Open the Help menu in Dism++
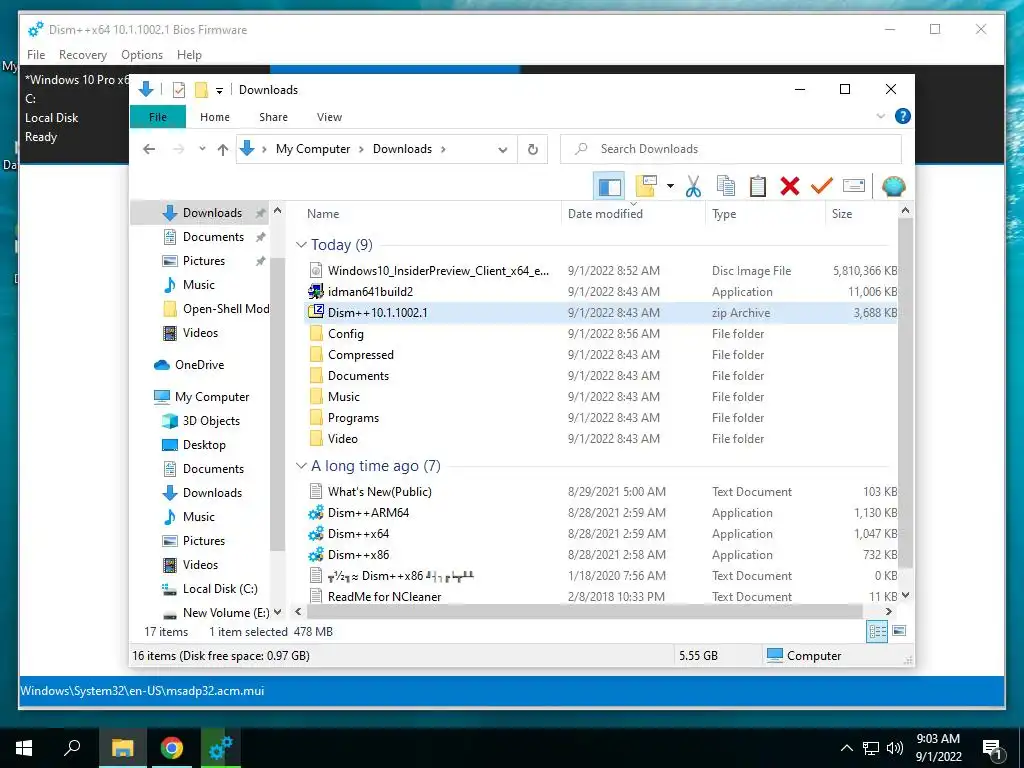 (189, 55)
